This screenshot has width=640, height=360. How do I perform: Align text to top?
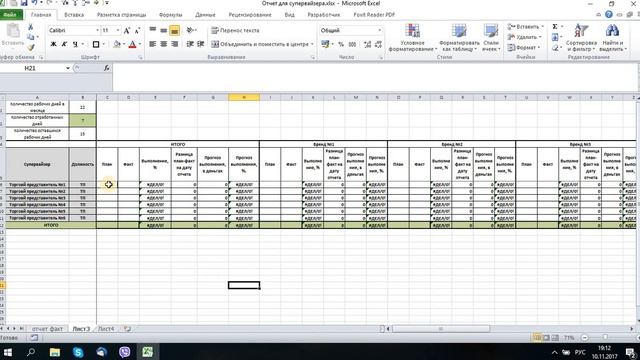pyautogui.click(x=153, y=30)
